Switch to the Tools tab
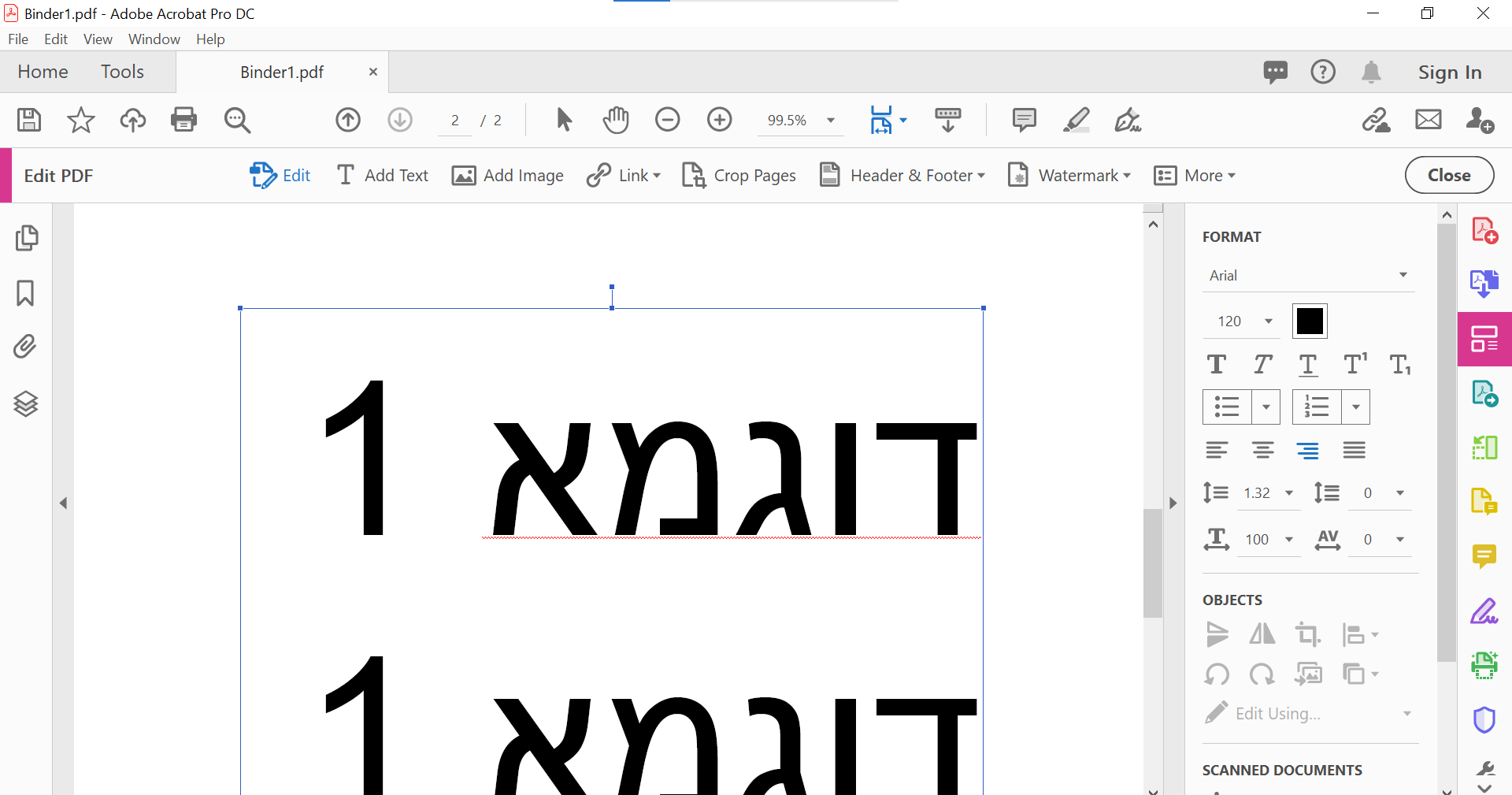 [x=122, y=72]
